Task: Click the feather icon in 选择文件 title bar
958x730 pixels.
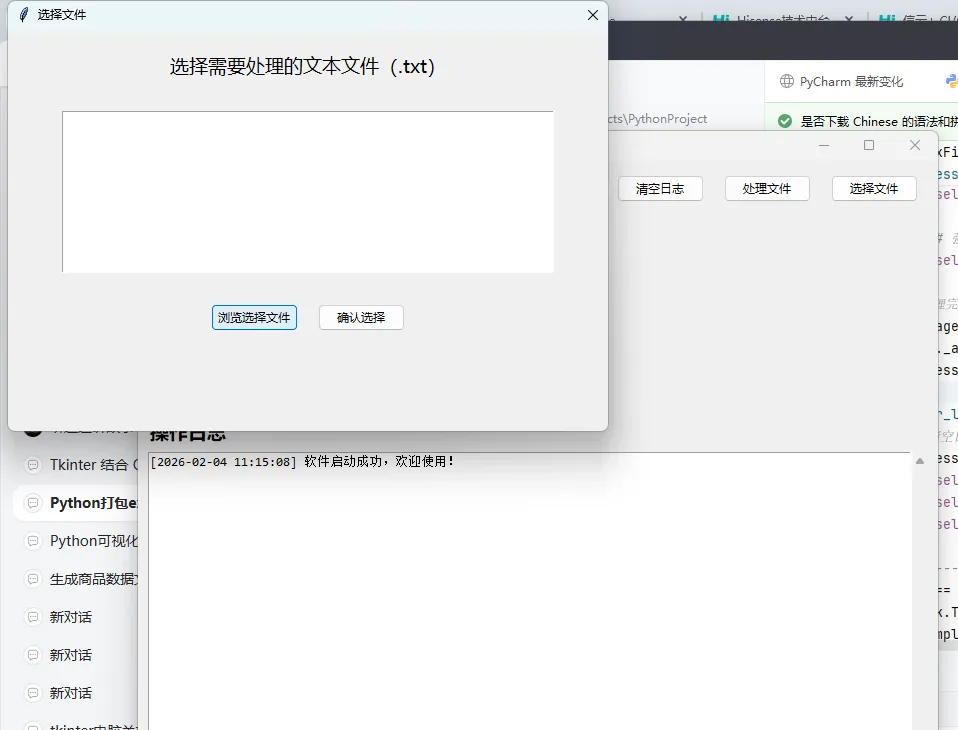Action: coord(24,15)
